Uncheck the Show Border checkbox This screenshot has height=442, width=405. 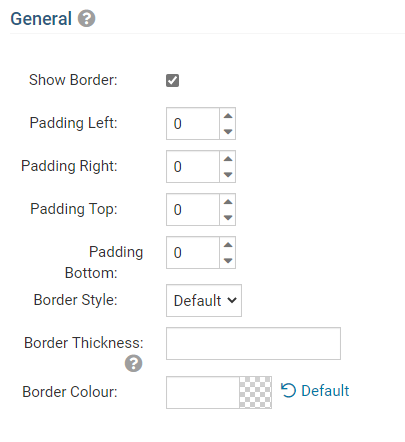coord(172,80)
